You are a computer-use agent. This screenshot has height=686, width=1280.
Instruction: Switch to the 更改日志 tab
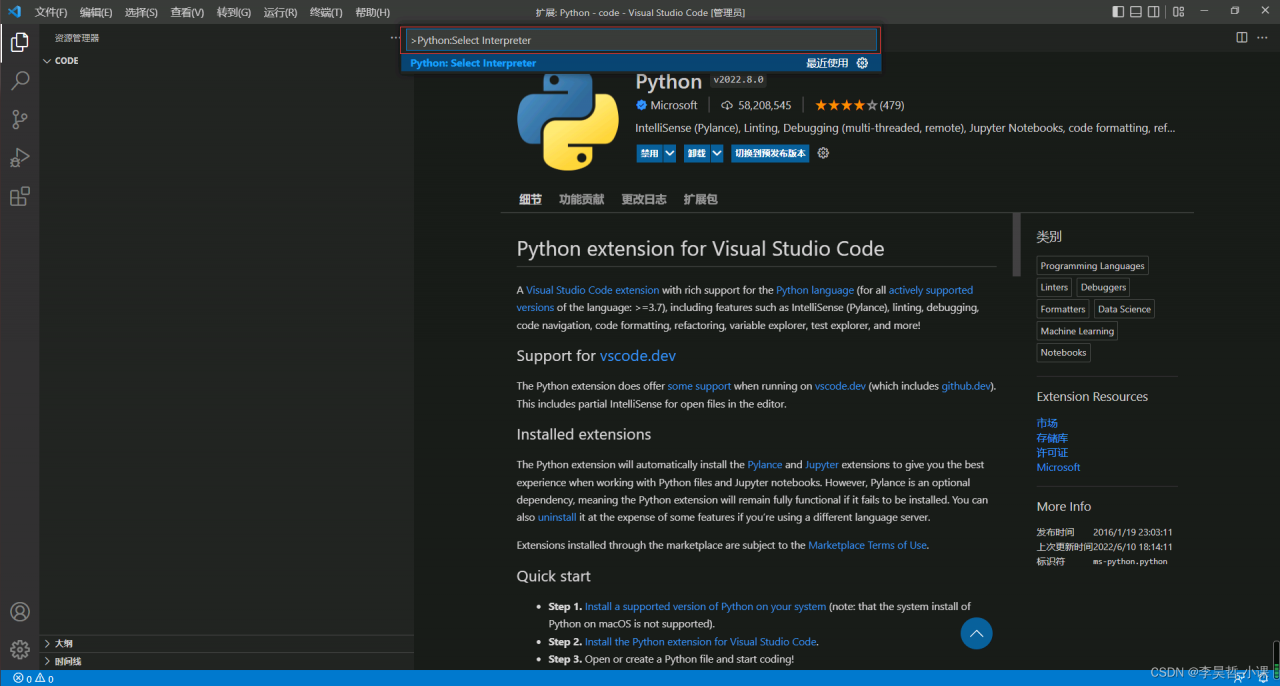tap(643, 199)
